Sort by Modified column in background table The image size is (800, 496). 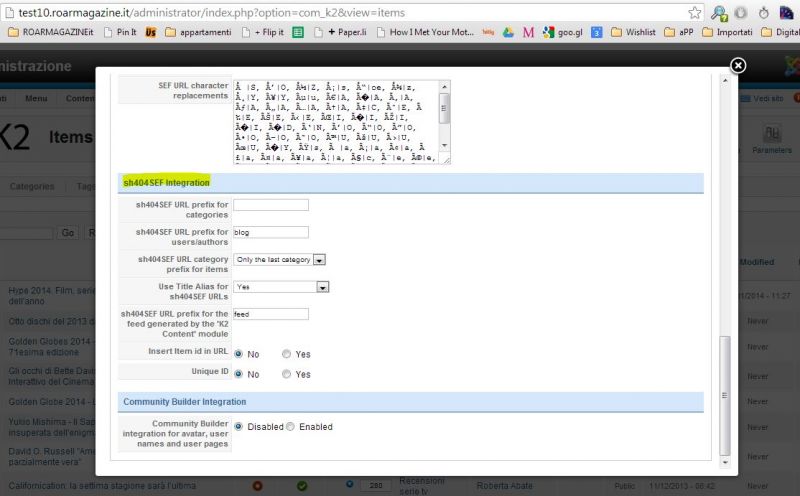coord(757,262)
